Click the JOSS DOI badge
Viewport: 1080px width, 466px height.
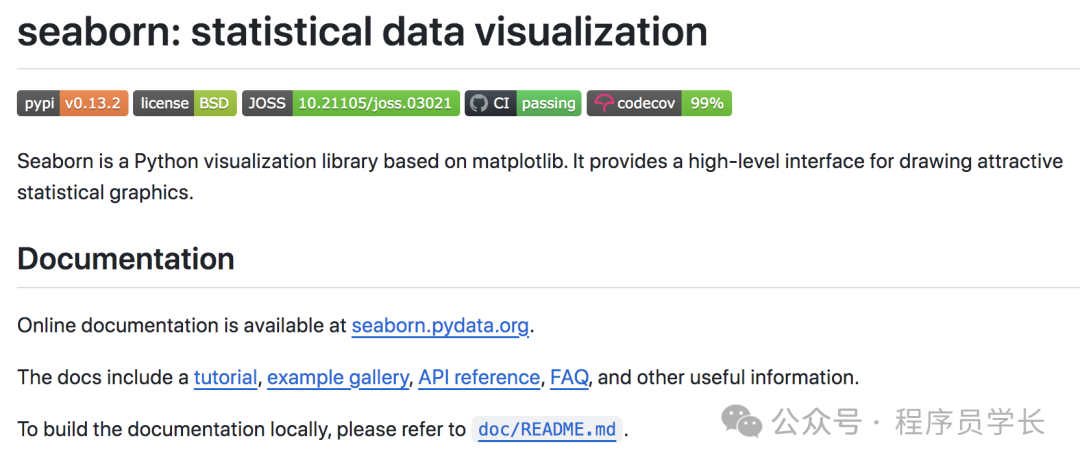[351, 103]
